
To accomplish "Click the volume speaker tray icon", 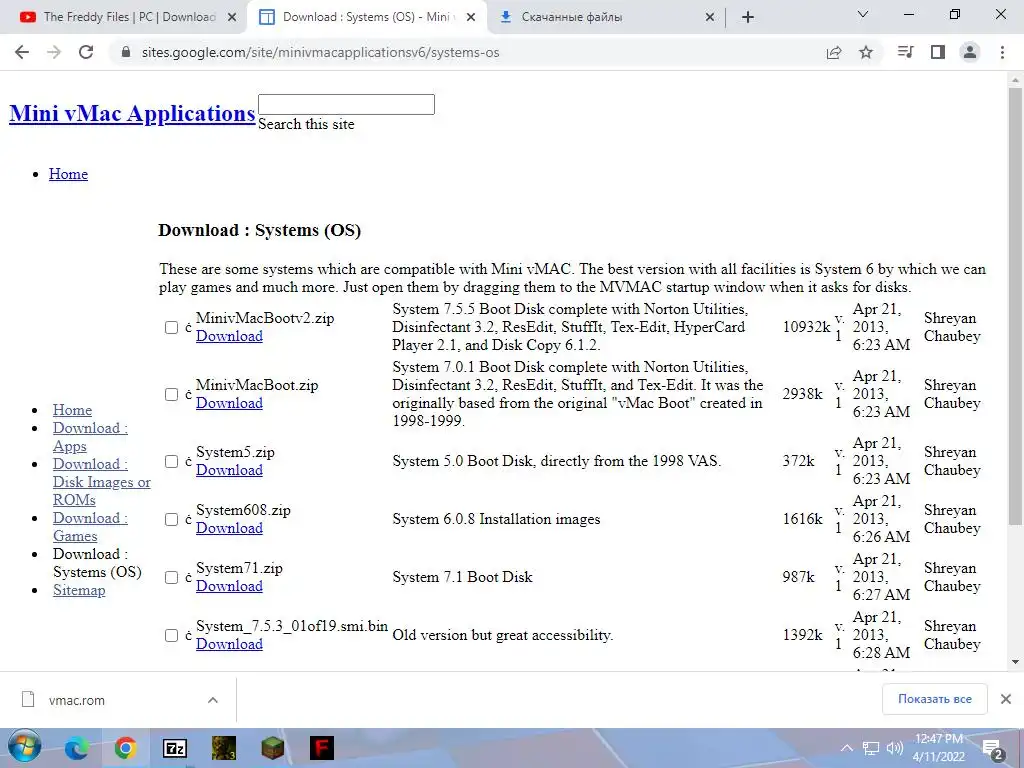I will [x=894, y=748].
